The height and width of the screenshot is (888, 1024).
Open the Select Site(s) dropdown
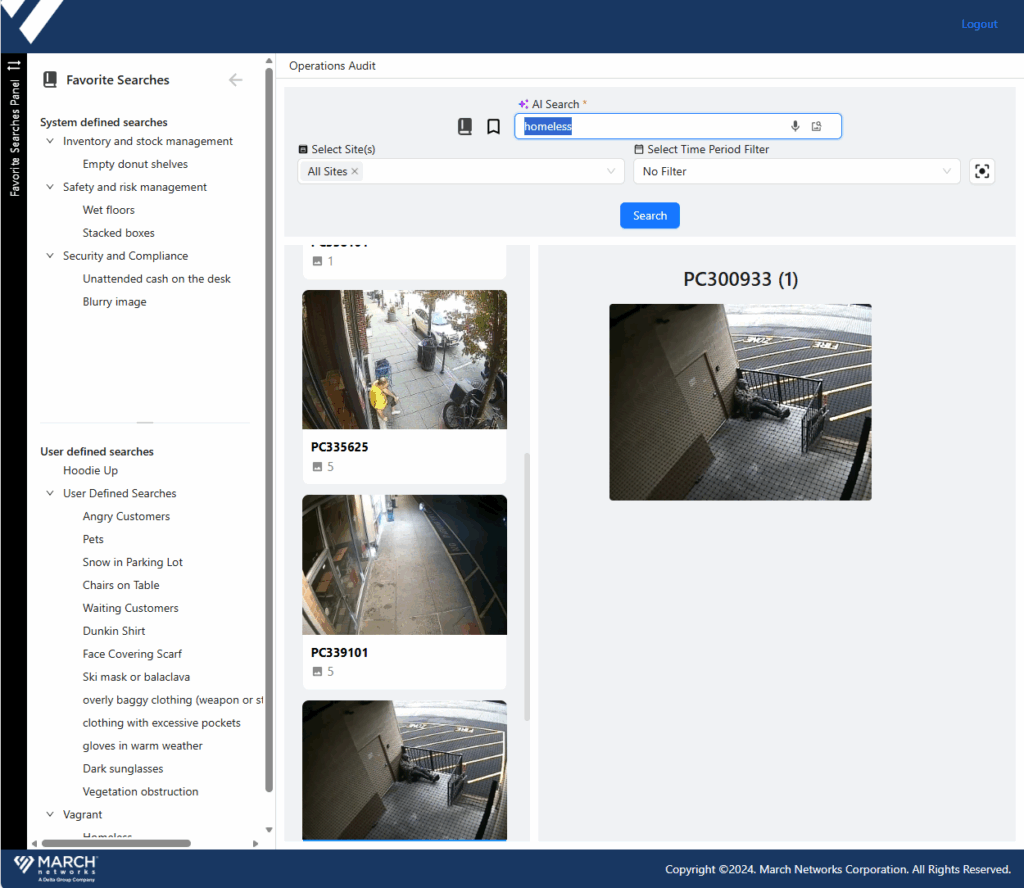[x=612, y=172]
